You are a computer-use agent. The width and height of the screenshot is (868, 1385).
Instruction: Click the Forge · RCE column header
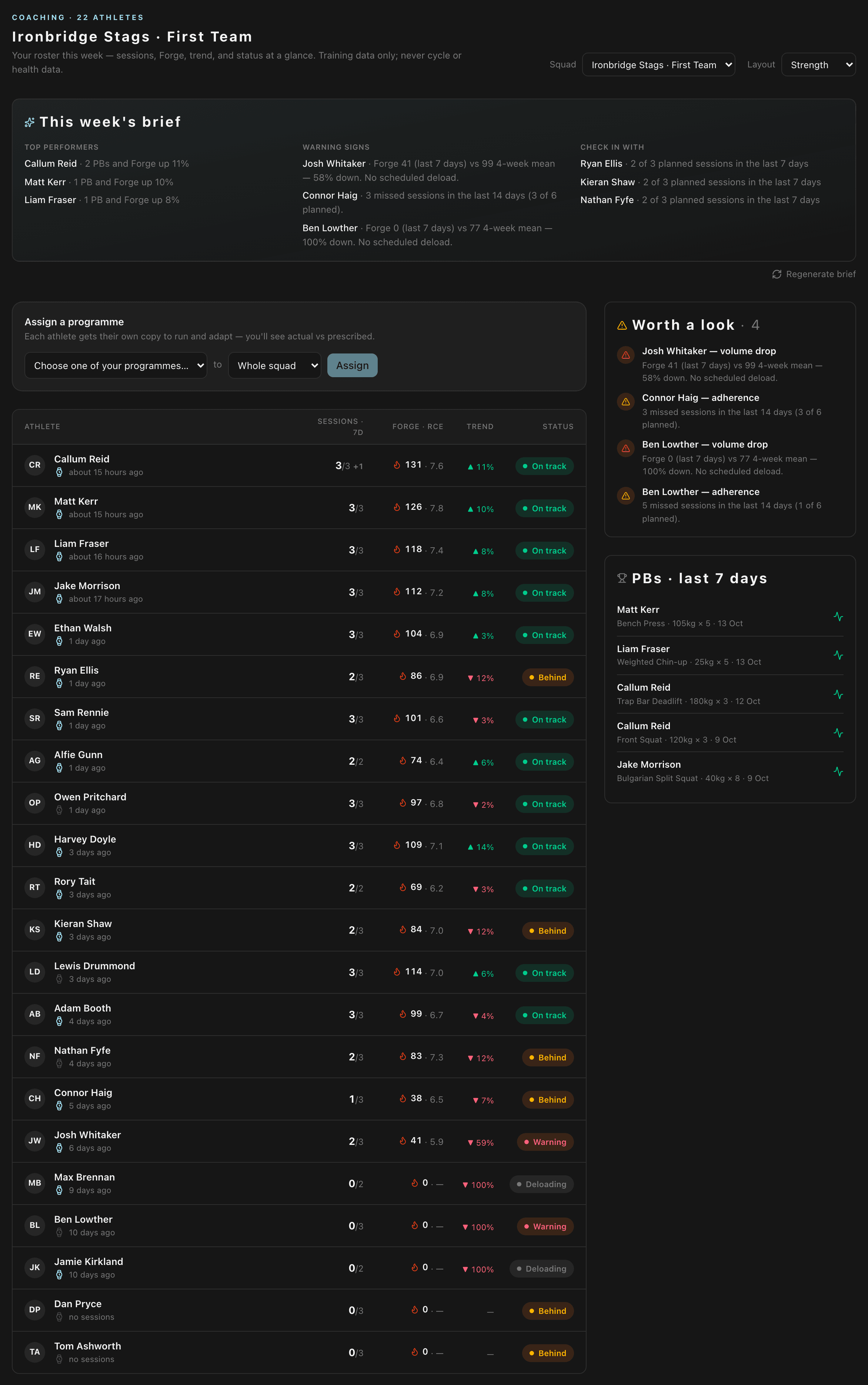[x=418, y=427]
